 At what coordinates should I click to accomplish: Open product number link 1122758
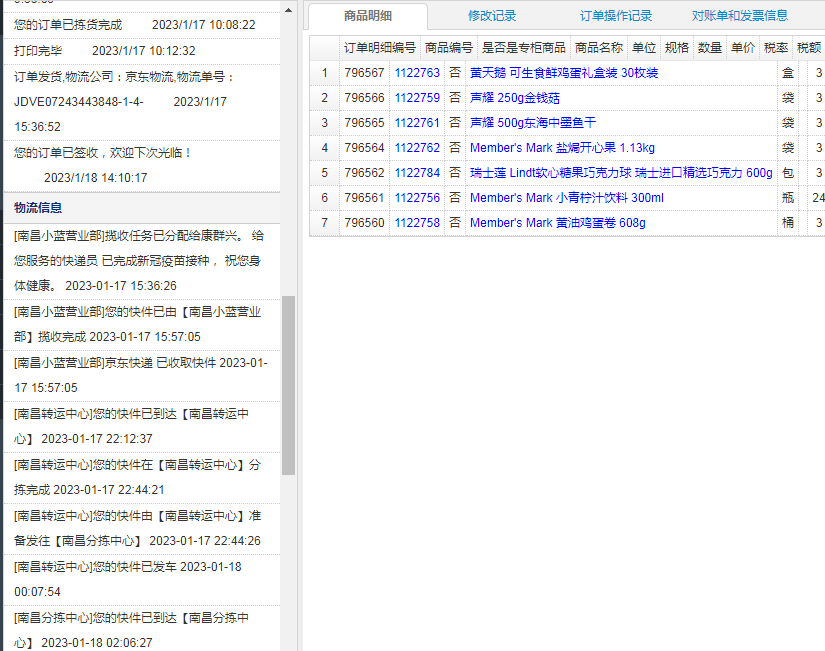tap(417, 223)
